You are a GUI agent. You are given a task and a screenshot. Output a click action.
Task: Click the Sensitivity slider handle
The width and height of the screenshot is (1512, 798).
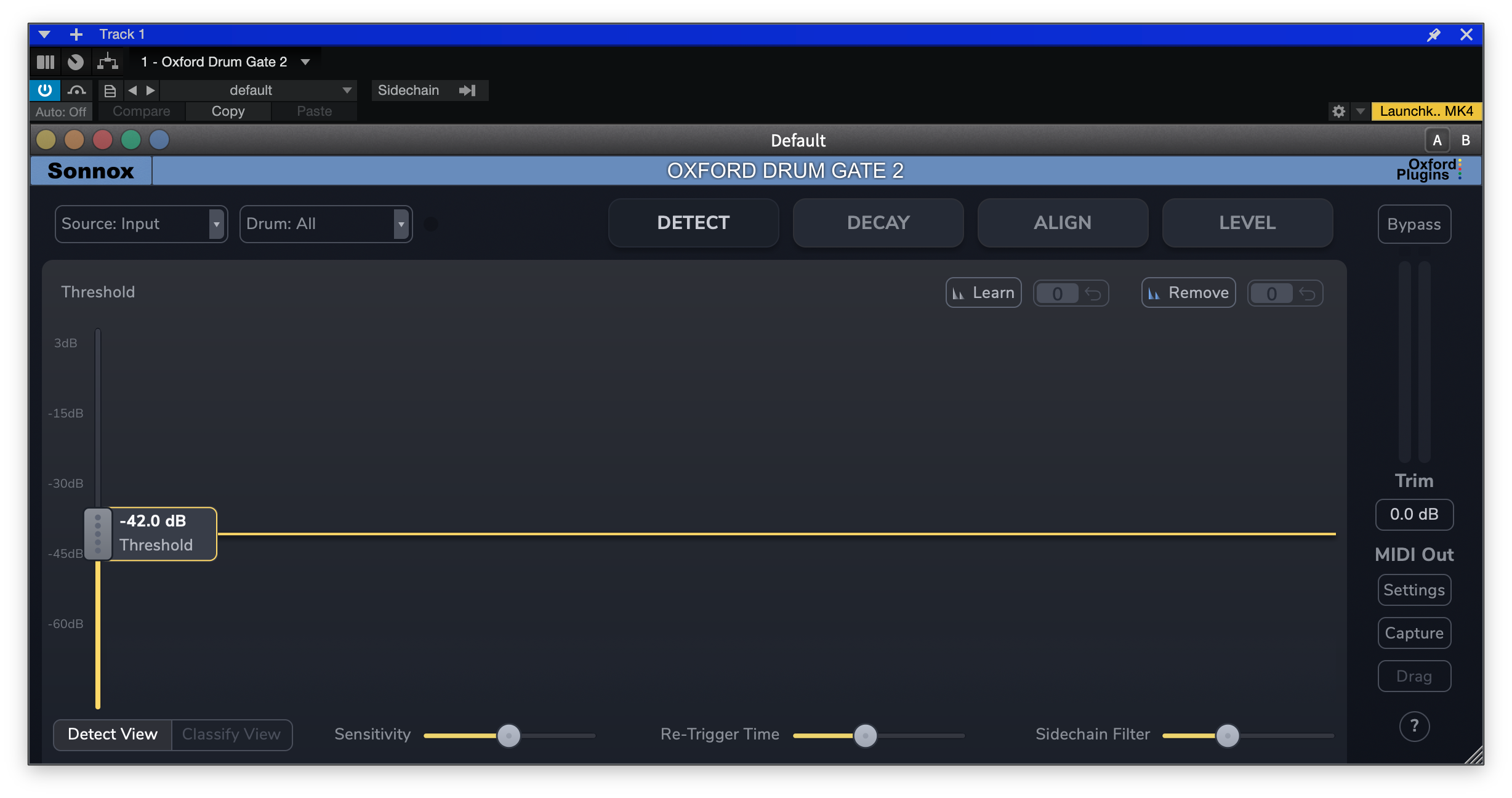[509, 735]
